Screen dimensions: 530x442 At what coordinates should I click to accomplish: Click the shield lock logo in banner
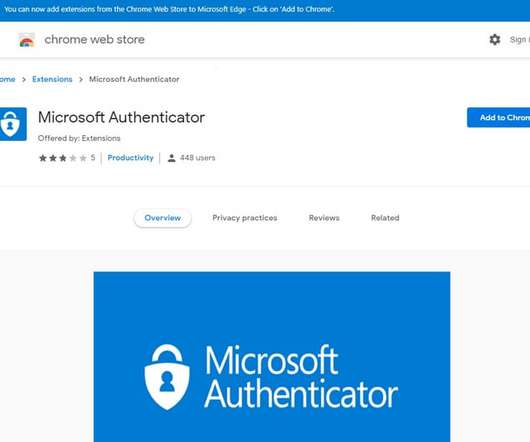click(x=167, y=377)
